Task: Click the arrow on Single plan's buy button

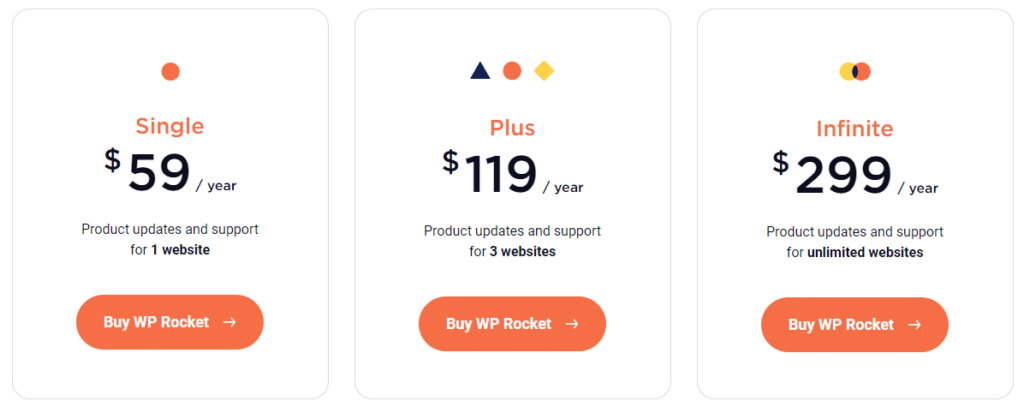Action: click(230, 322)
